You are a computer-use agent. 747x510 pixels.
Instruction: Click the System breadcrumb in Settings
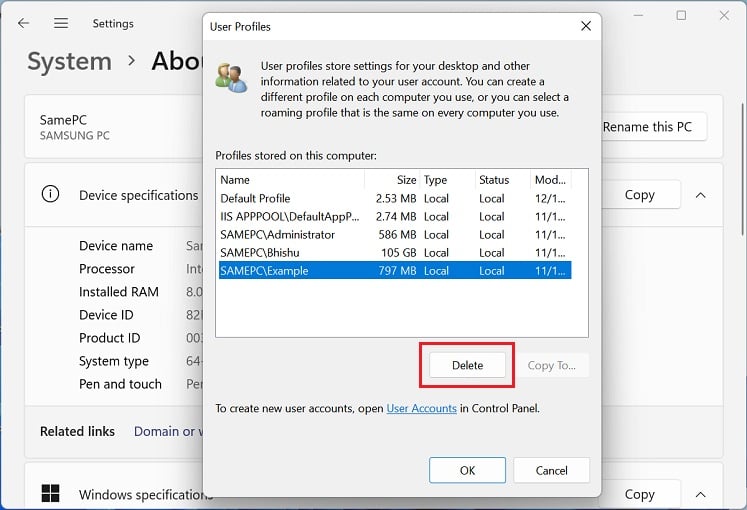click(70, 61)
